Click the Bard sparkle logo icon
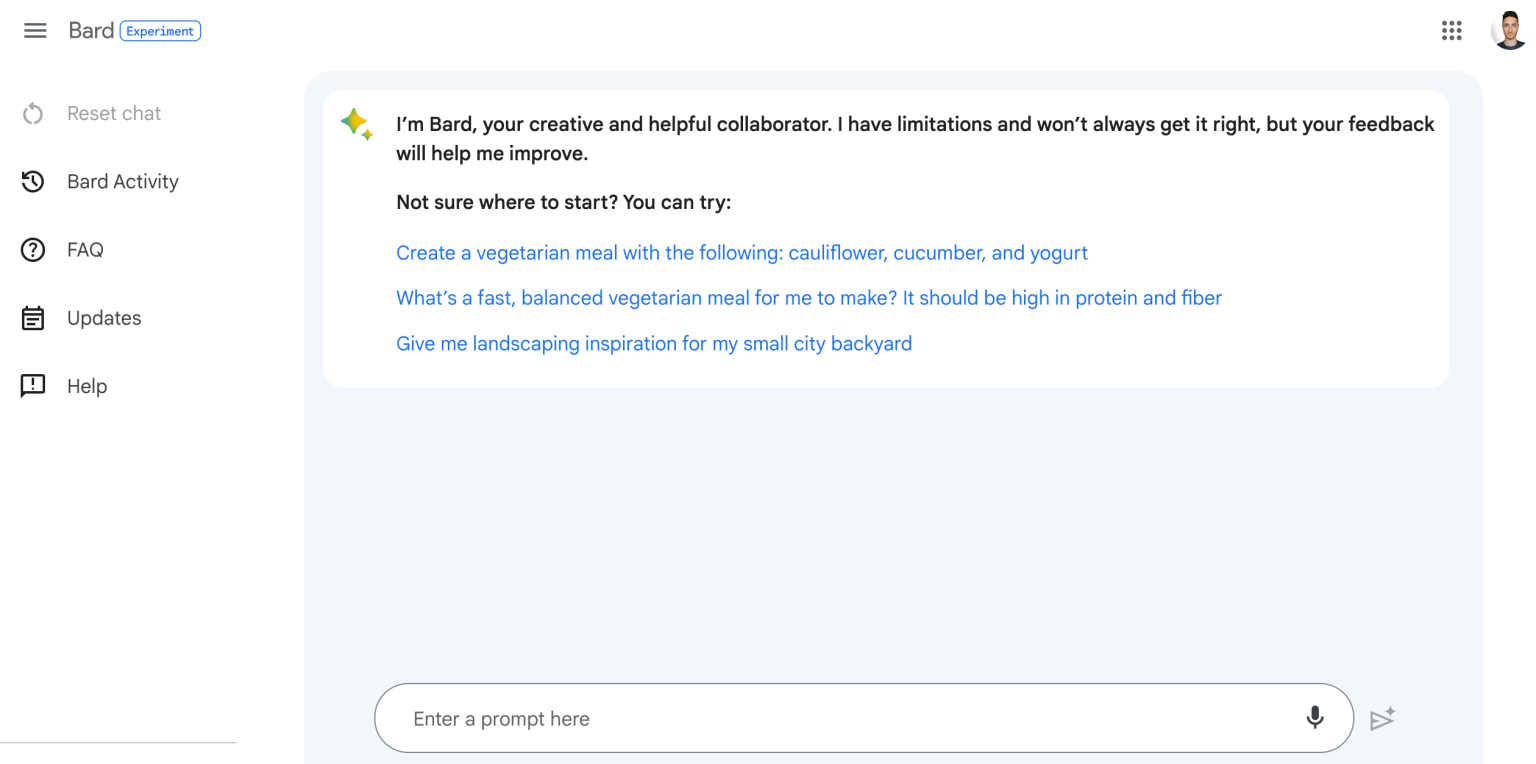 [x=356, y=124]
